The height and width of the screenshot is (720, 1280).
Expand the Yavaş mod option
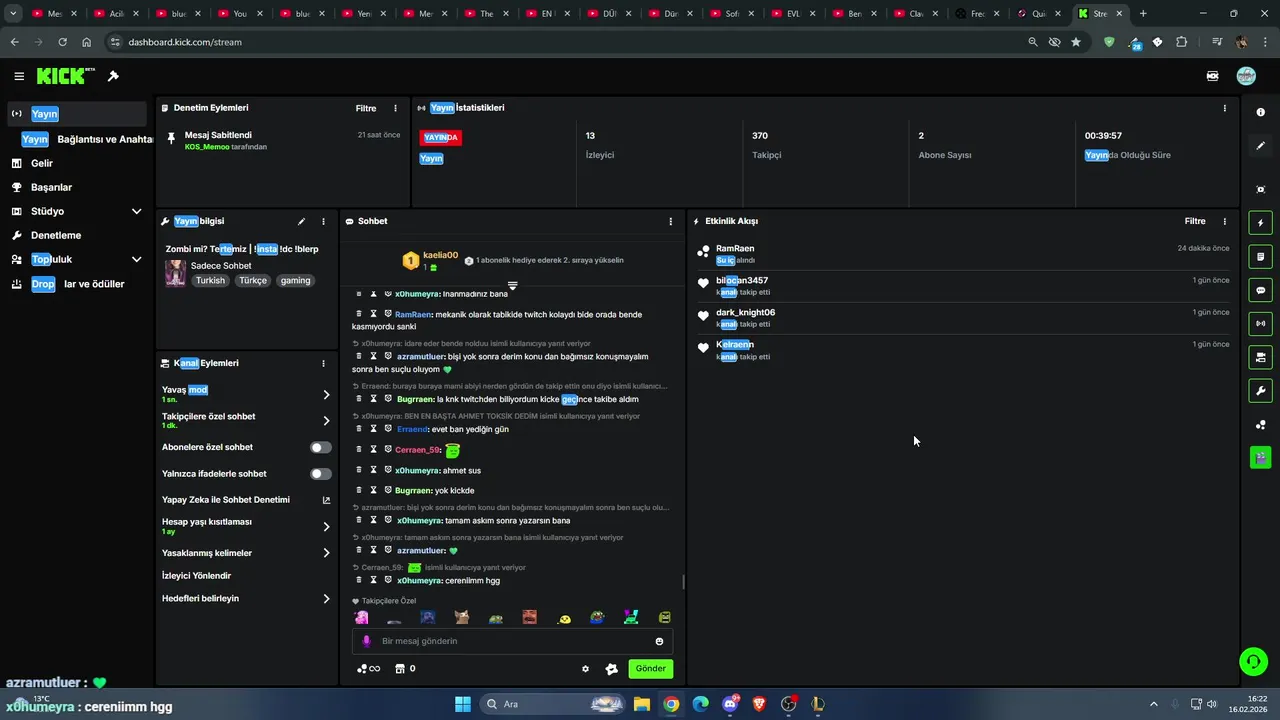pyautogui.click(x=326, y=395)
